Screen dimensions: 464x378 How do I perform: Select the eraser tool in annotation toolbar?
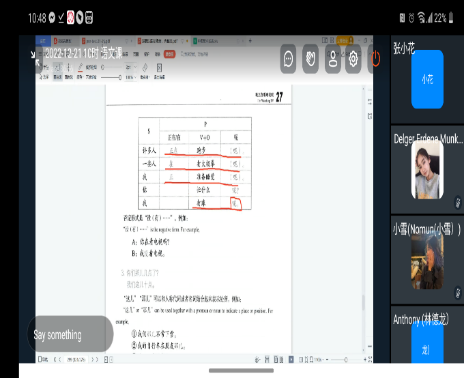click(145, 68)
